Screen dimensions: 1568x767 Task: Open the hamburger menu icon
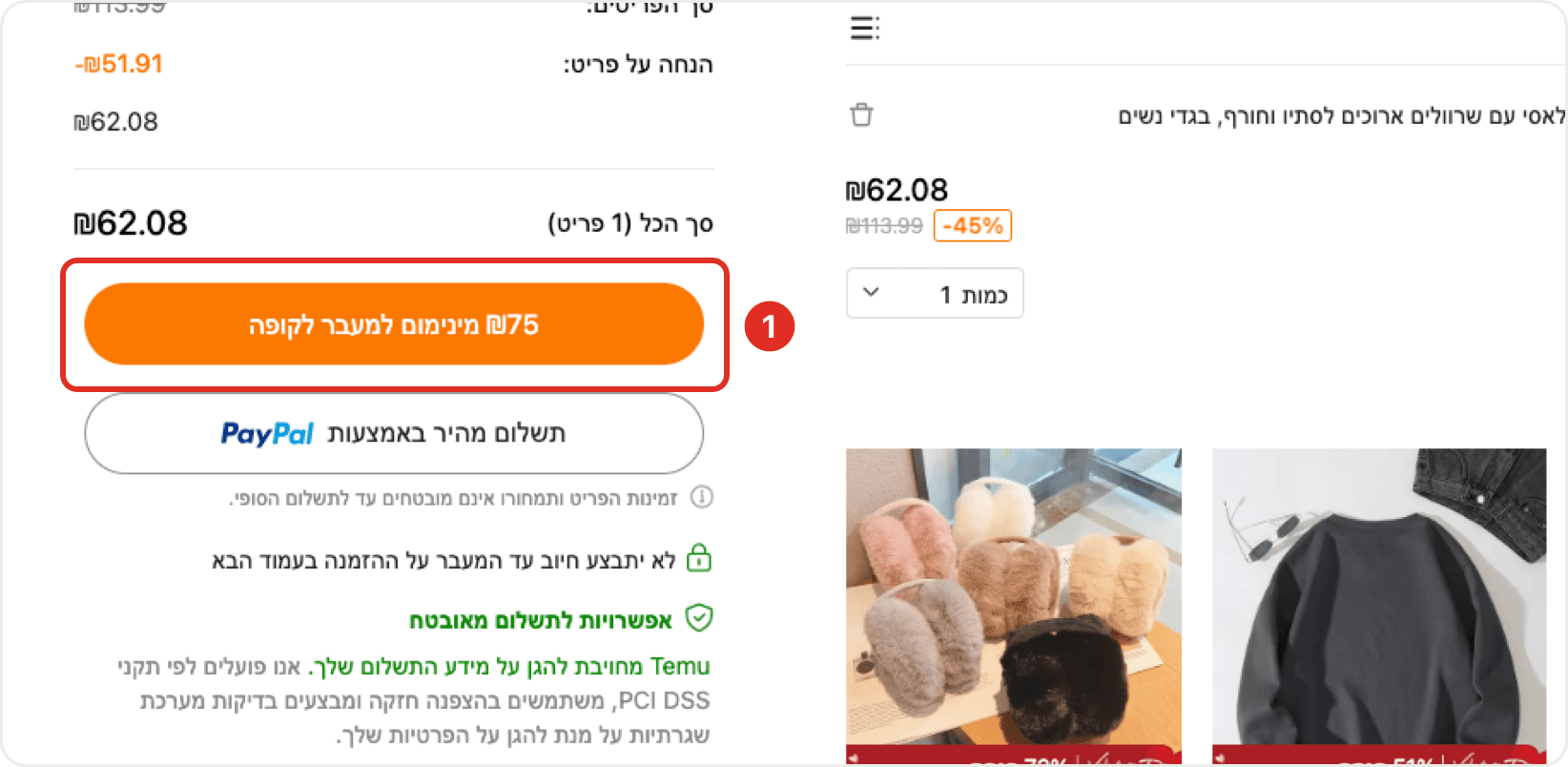click(864, 28)
